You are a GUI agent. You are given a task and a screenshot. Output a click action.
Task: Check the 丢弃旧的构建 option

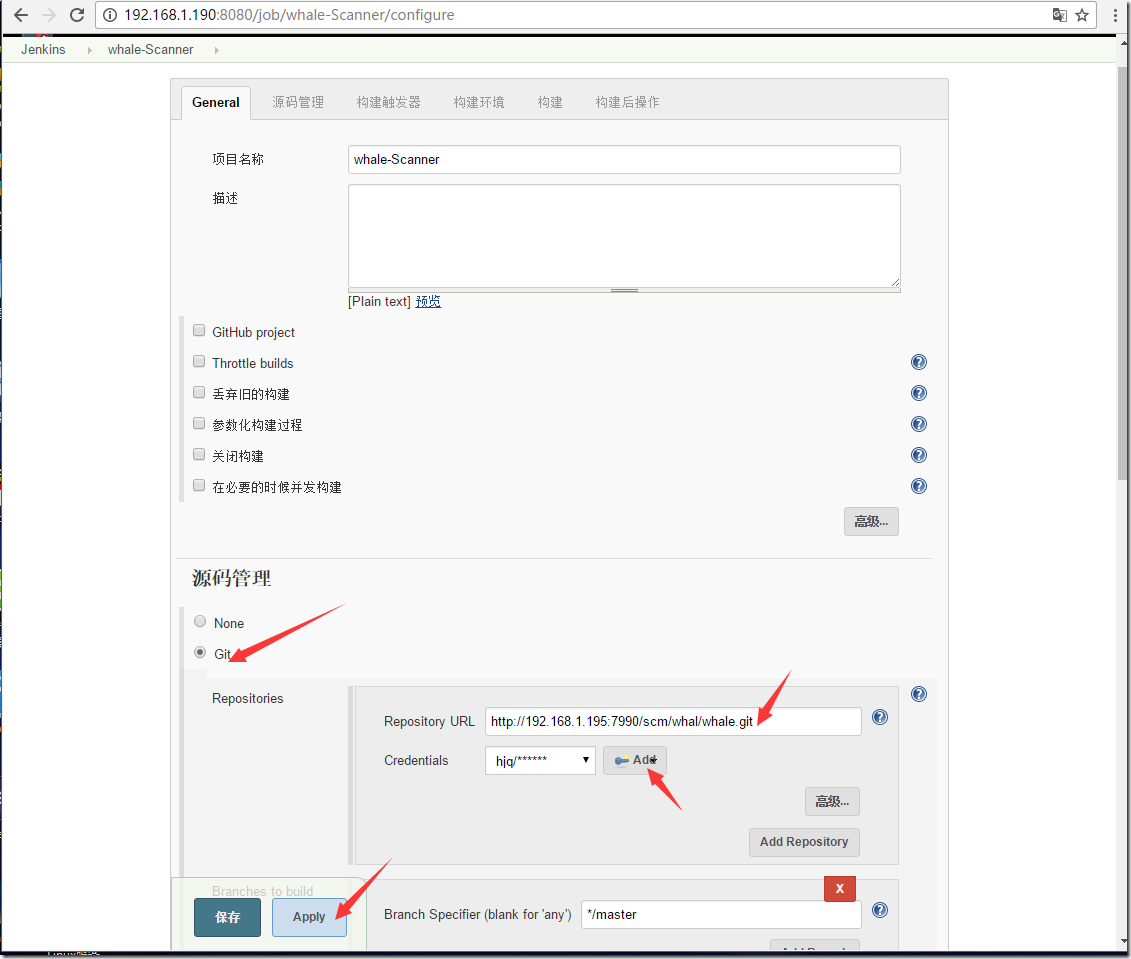coord(199,392)
